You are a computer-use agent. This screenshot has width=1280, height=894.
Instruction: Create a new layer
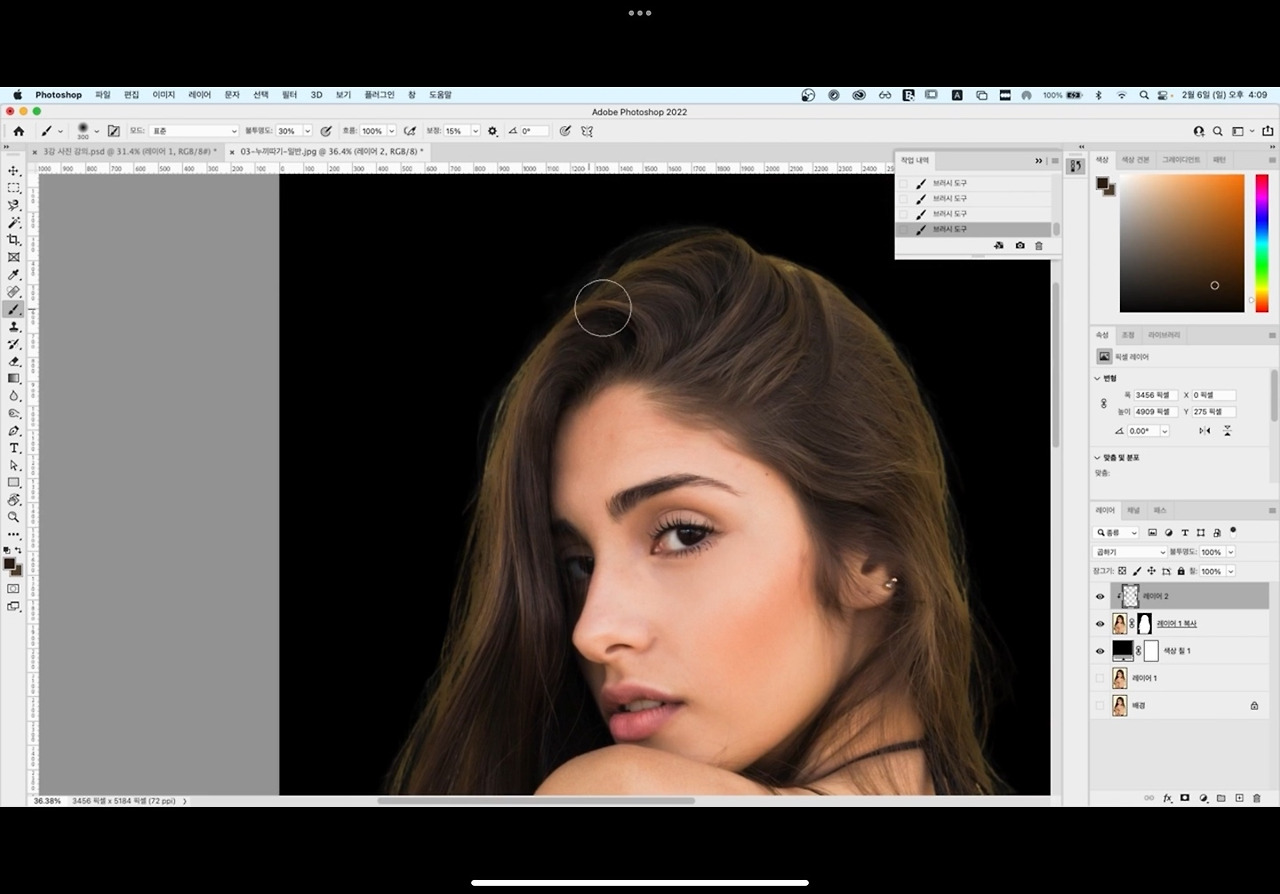[x=1239, y=798]
